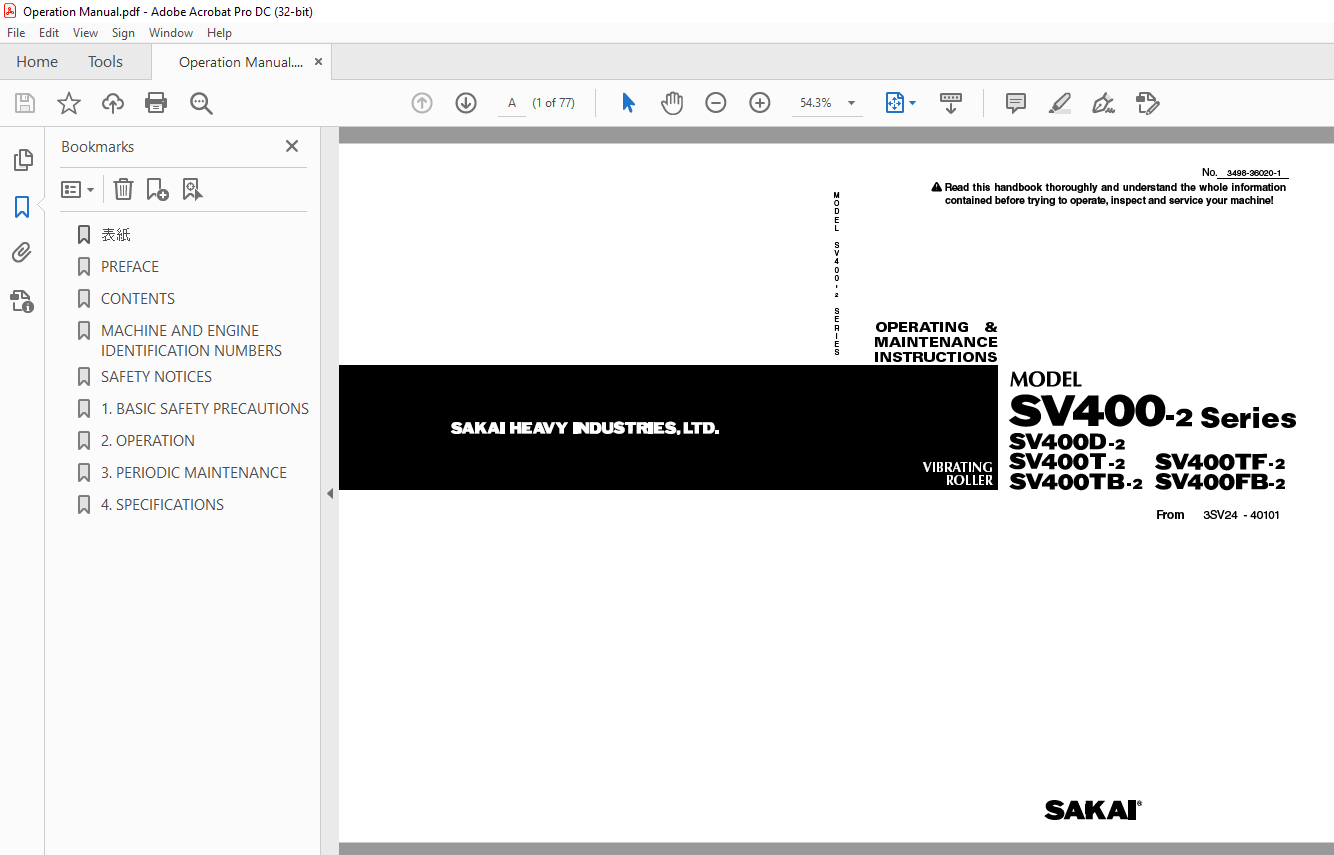The image size is (1334, 855).
Task: Expand the zoom percentage dropdown arrow
Action: pyautogui.click(x=852, y=103)
